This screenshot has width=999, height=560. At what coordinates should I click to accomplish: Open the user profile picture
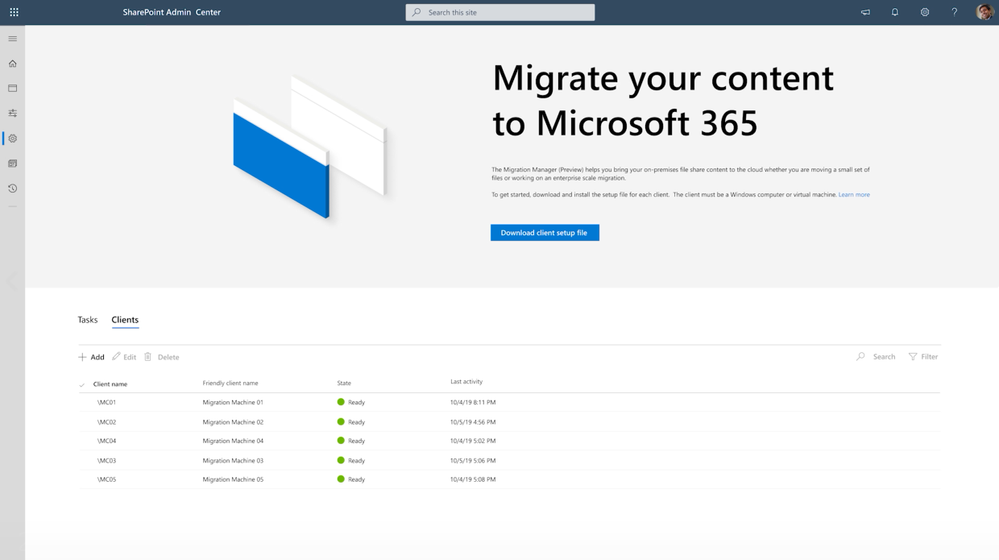pos(984,12)
